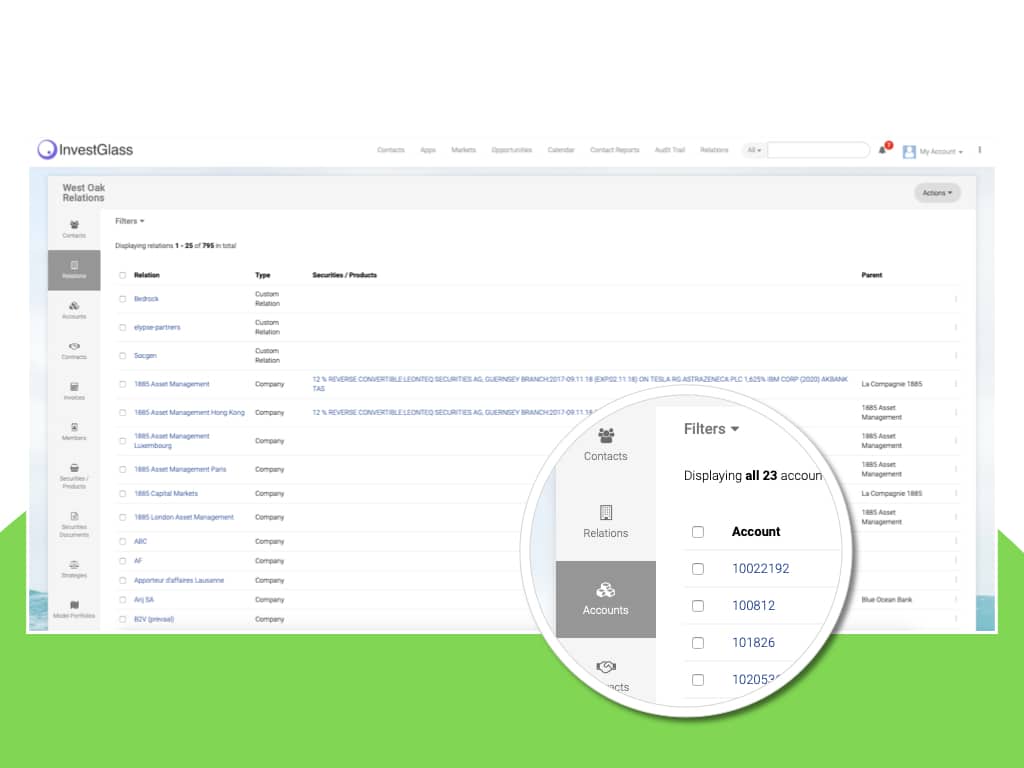Open the Actions dropdown button
This screenshot has width=1024, height=768.
point(937,193)
